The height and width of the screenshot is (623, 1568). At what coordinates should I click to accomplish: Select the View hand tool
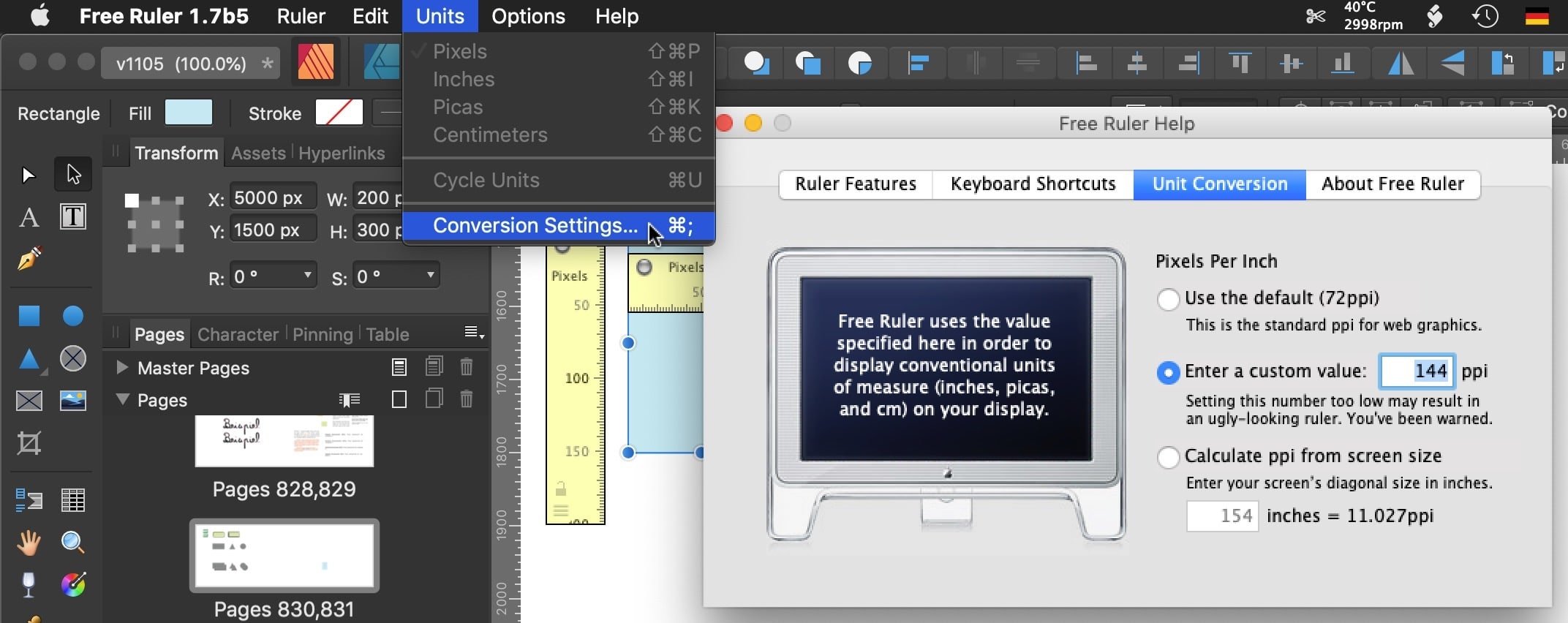[x=29, y=543]
